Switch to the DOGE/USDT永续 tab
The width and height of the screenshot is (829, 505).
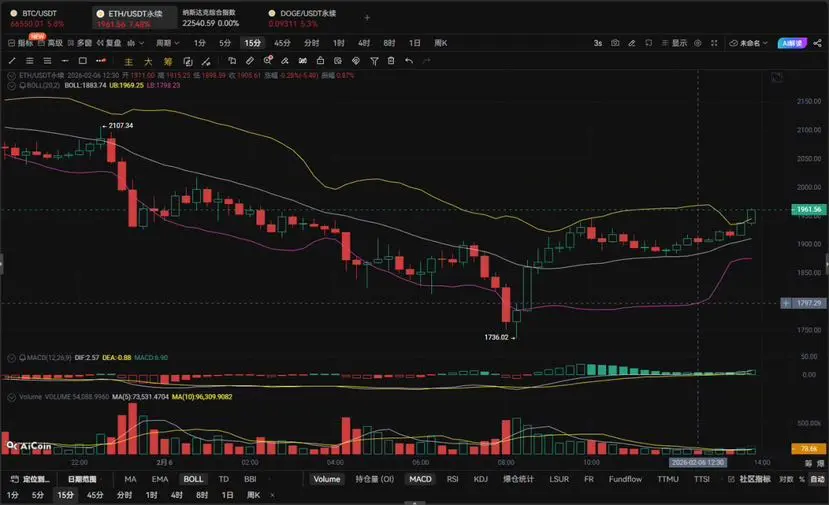(x=302, y=18)
